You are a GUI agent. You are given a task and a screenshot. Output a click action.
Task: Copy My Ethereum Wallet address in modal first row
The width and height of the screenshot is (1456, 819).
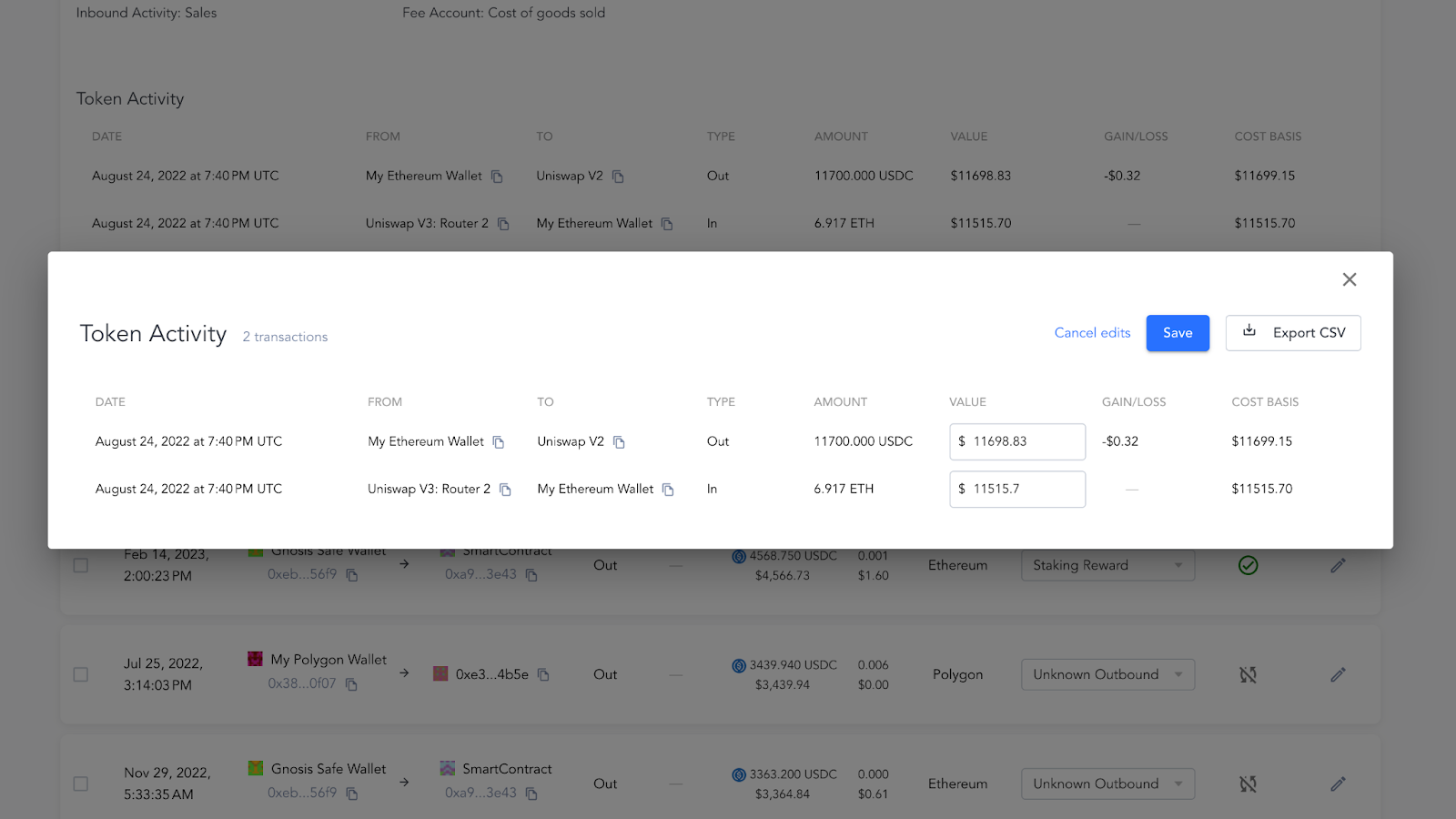click(x=498, y=442)
